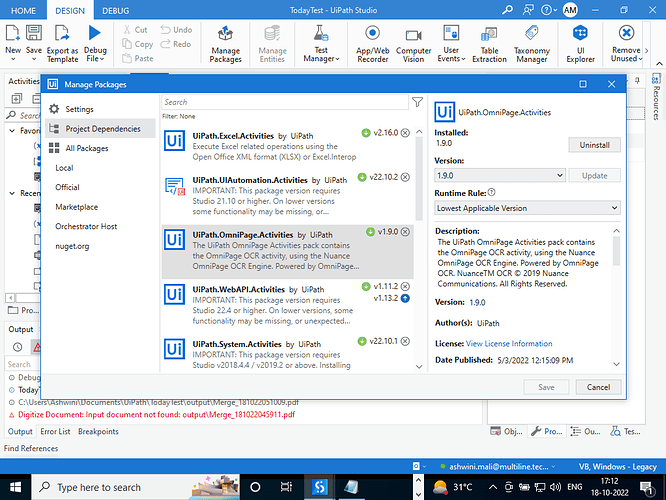This screenshot has width=666, height=500.
Task: Click Cancel in Manage Packages dialog
Action: tap(598, 387)
